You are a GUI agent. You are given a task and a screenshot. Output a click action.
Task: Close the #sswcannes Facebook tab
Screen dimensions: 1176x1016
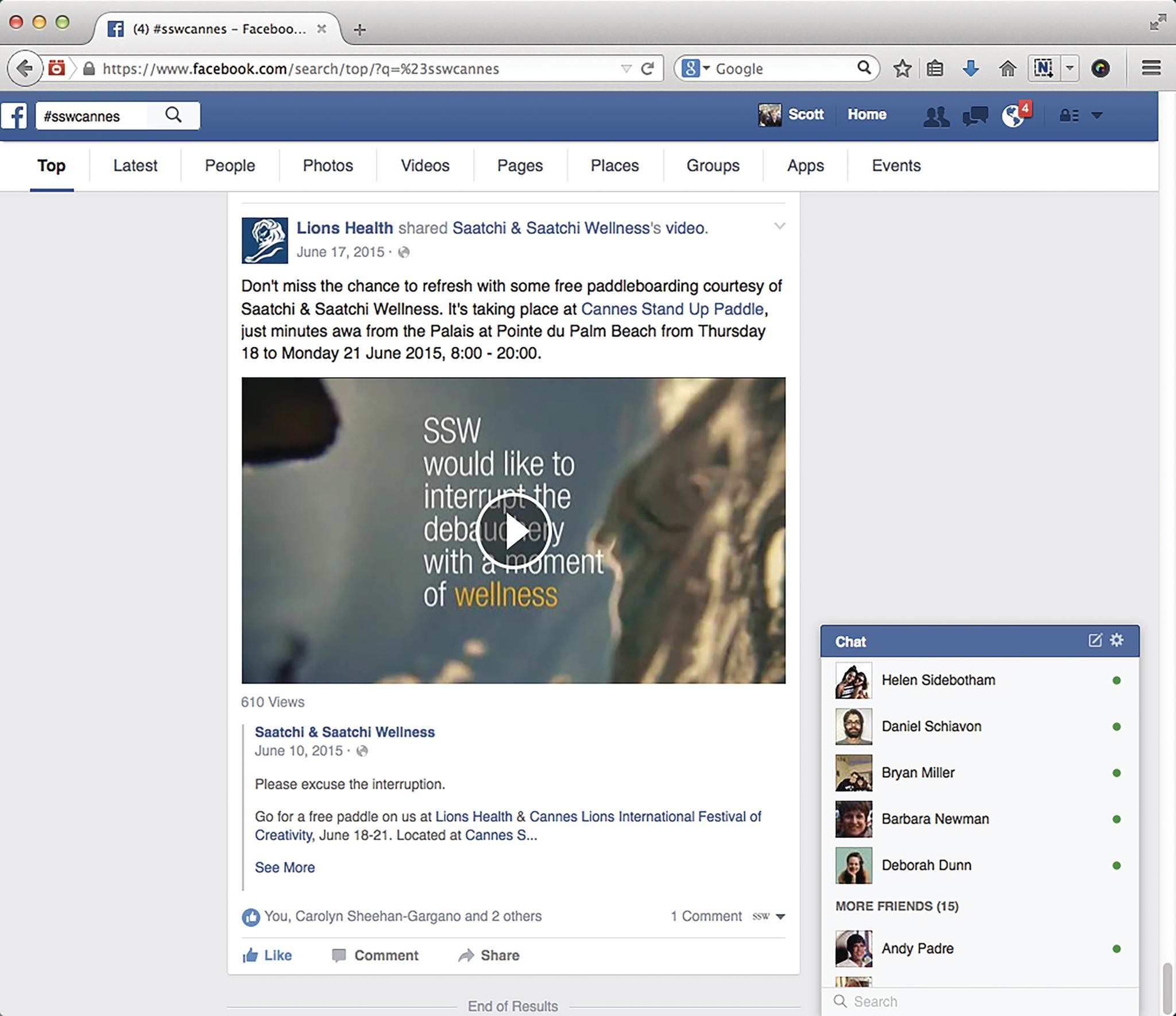pyautogui.click(x=322, y=29)
